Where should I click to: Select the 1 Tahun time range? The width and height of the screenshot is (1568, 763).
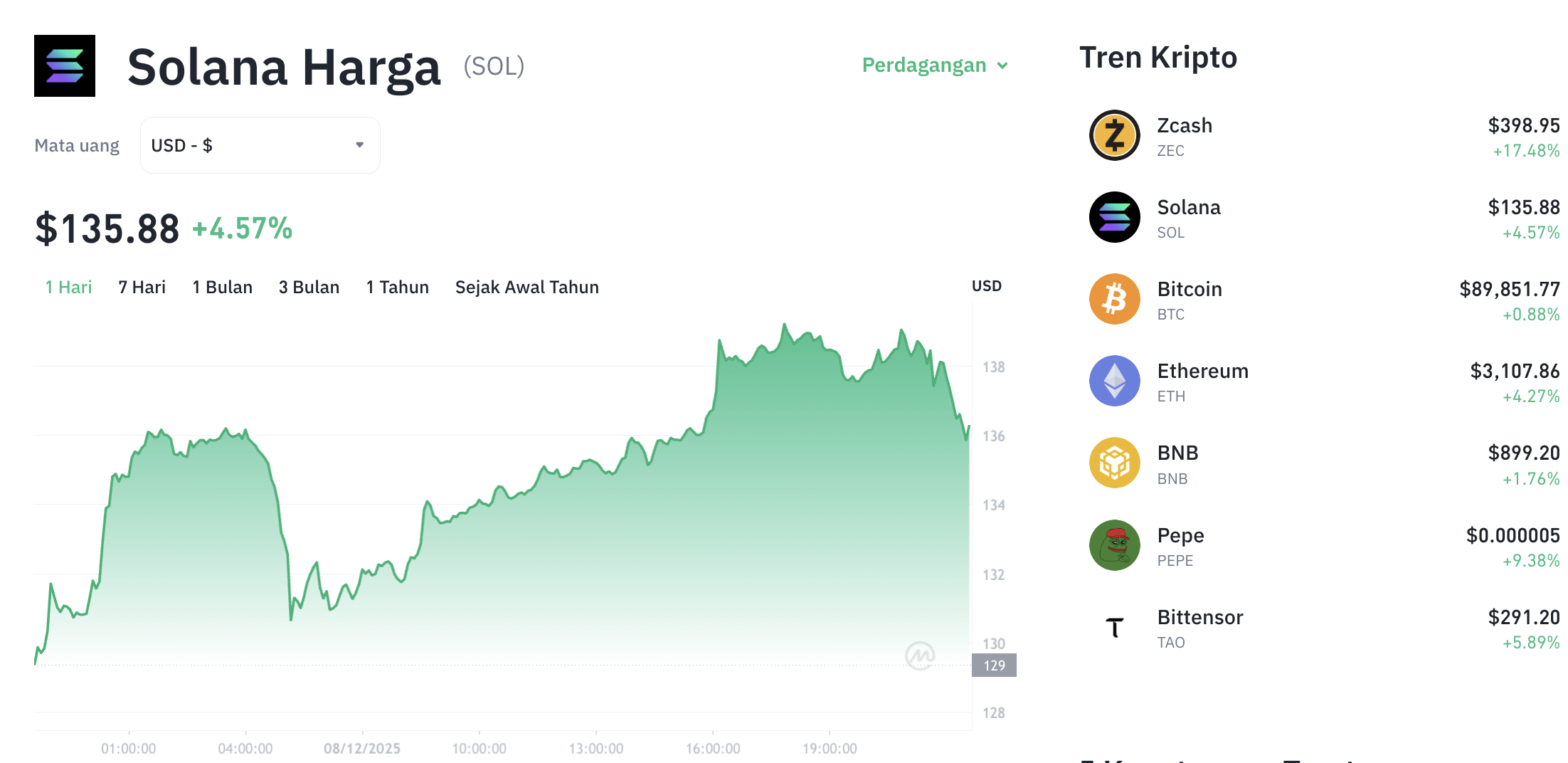click(397, 287)
